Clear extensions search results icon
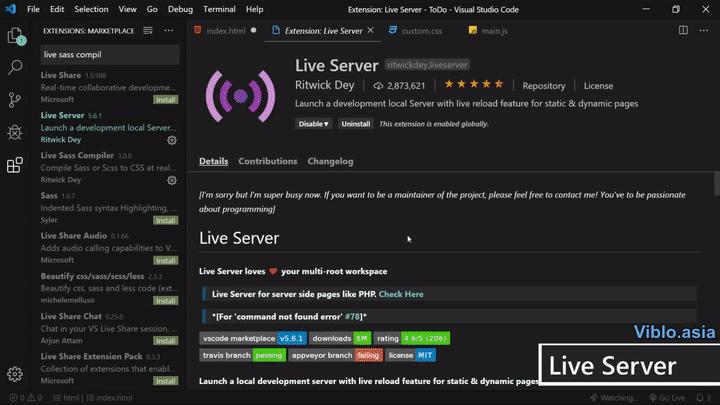The image size is (720, 405). pyautogui.click(x=148, y=31)
